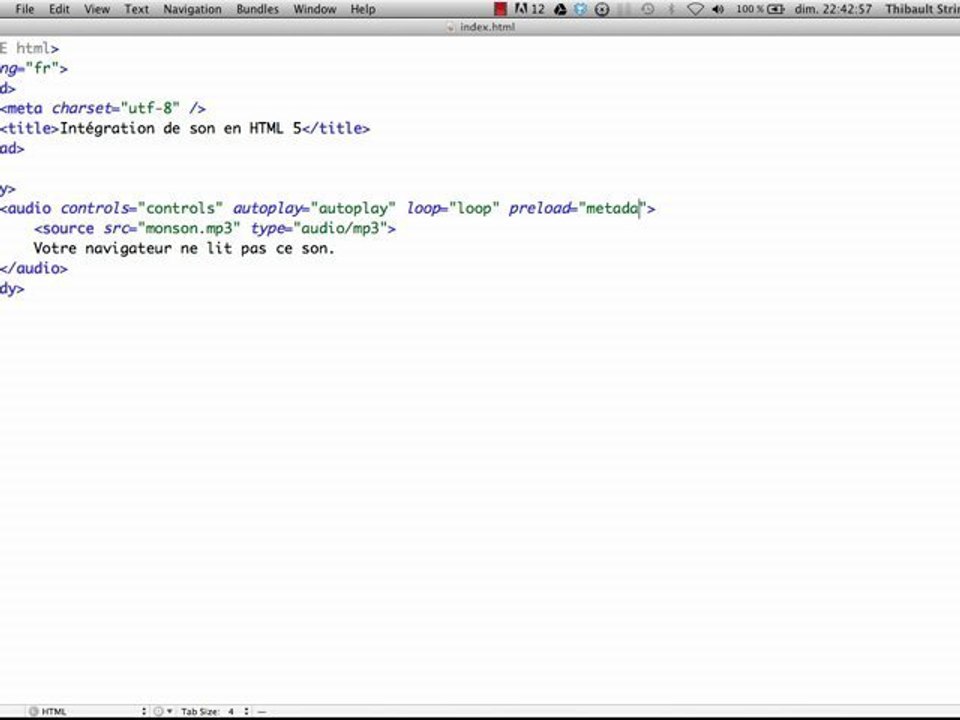The height and width of the screenshot is (720, 960).
Task: Click the title text "Intégration de son en HTML 5"
Action: [x=181, y=129]
